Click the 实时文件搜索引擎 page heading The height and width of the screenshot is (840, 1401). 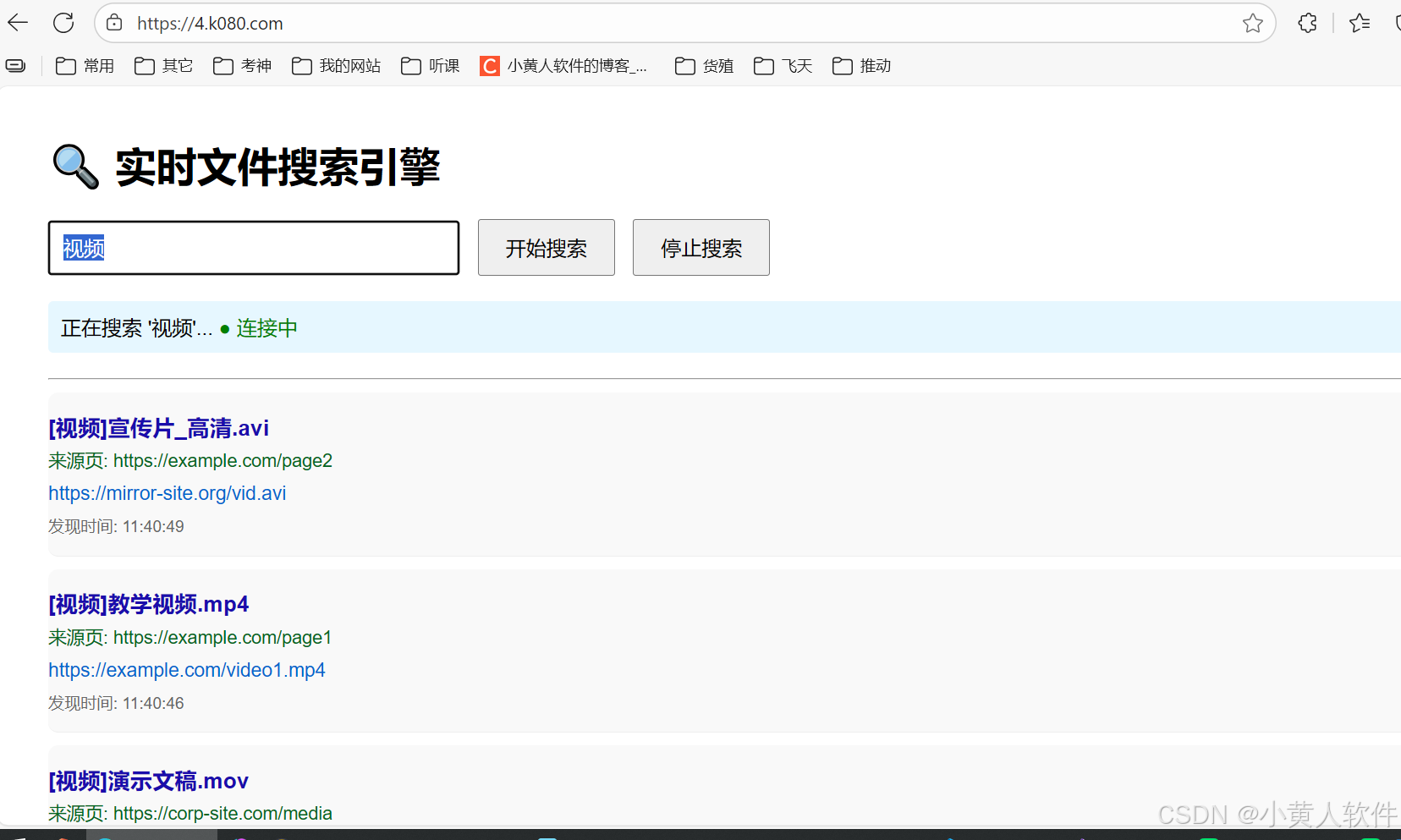(x=277, y=167)
